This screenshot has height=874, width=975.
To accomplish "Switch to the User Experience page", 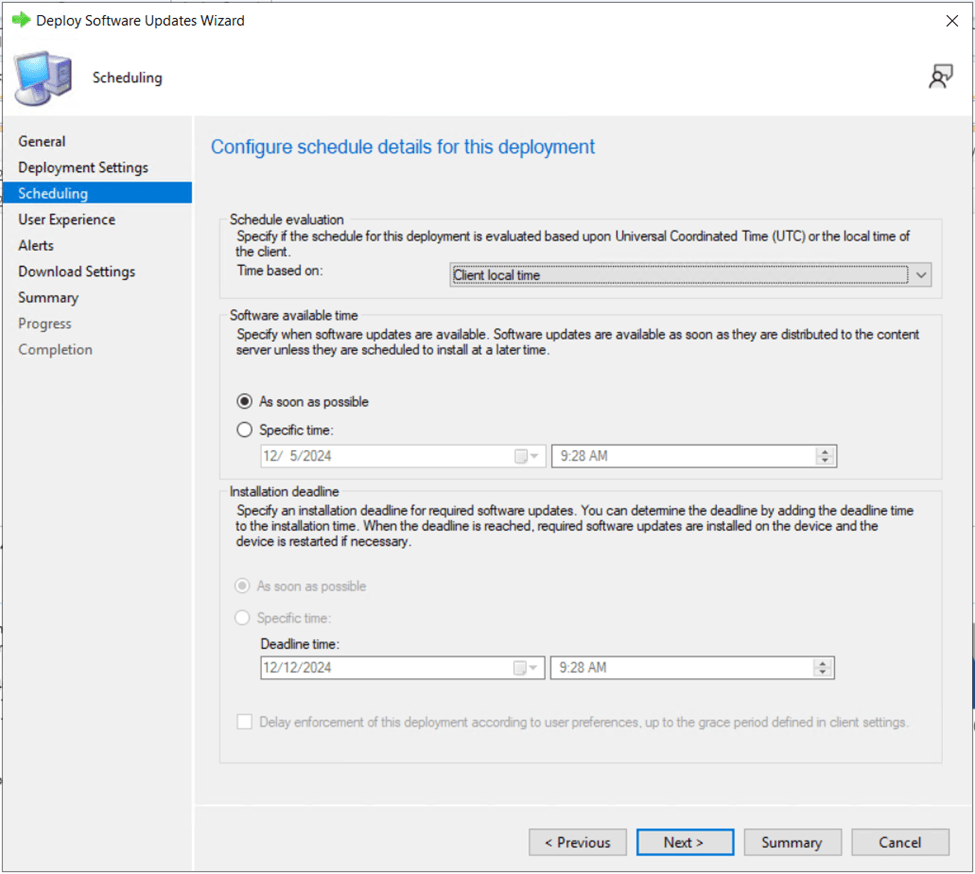I will [67, 220].
